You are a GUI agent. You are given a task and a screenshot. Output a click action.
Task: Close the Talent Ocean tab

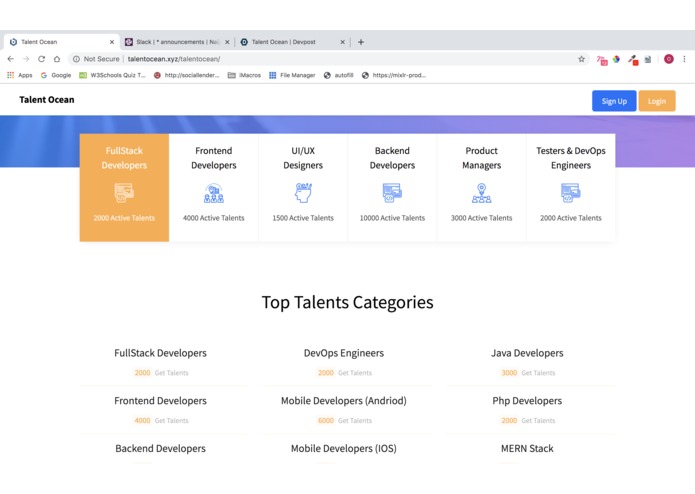[112, 42]
